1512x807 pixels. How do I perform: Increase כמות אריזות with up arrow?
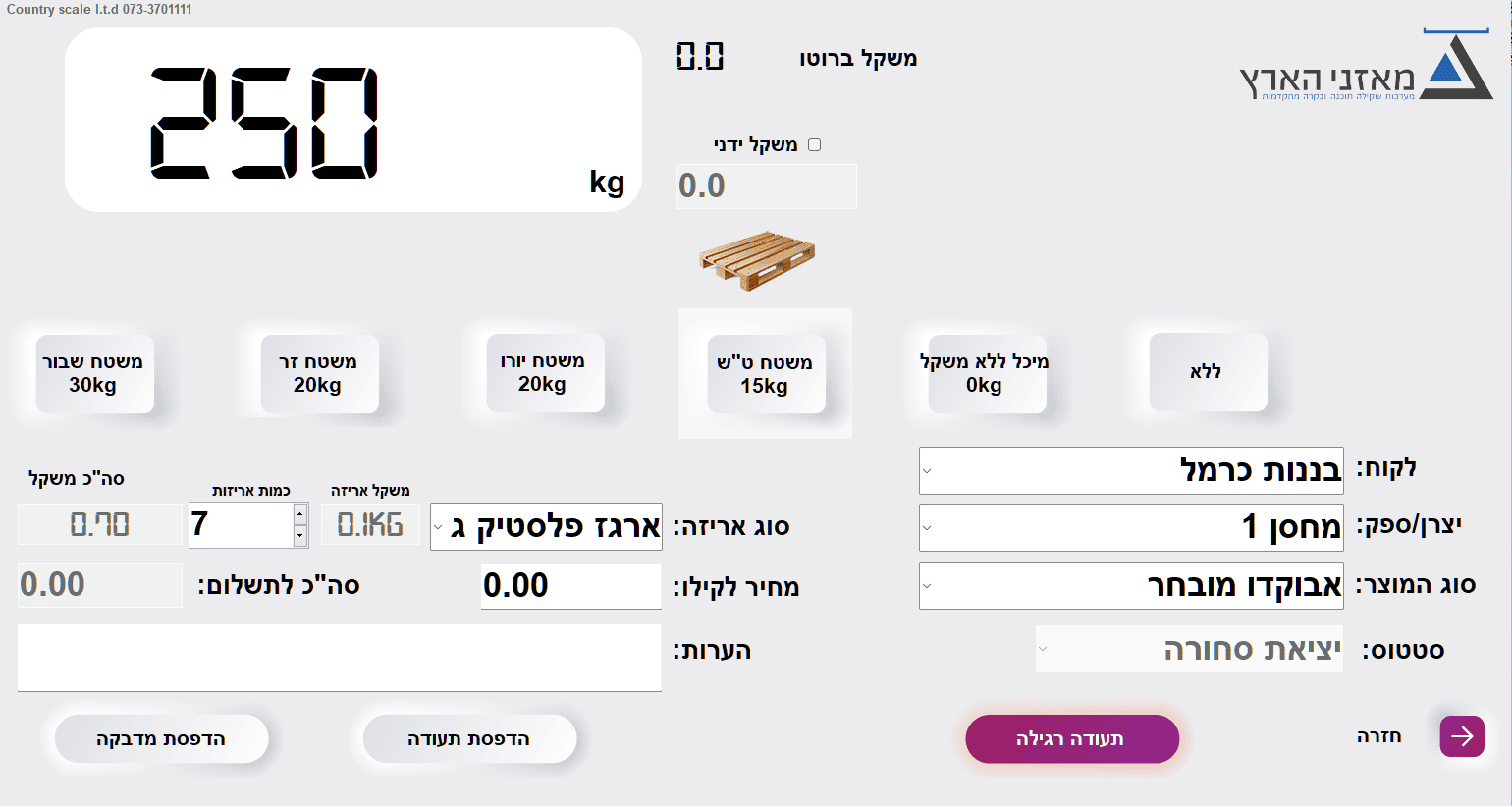tap(300, 514)
